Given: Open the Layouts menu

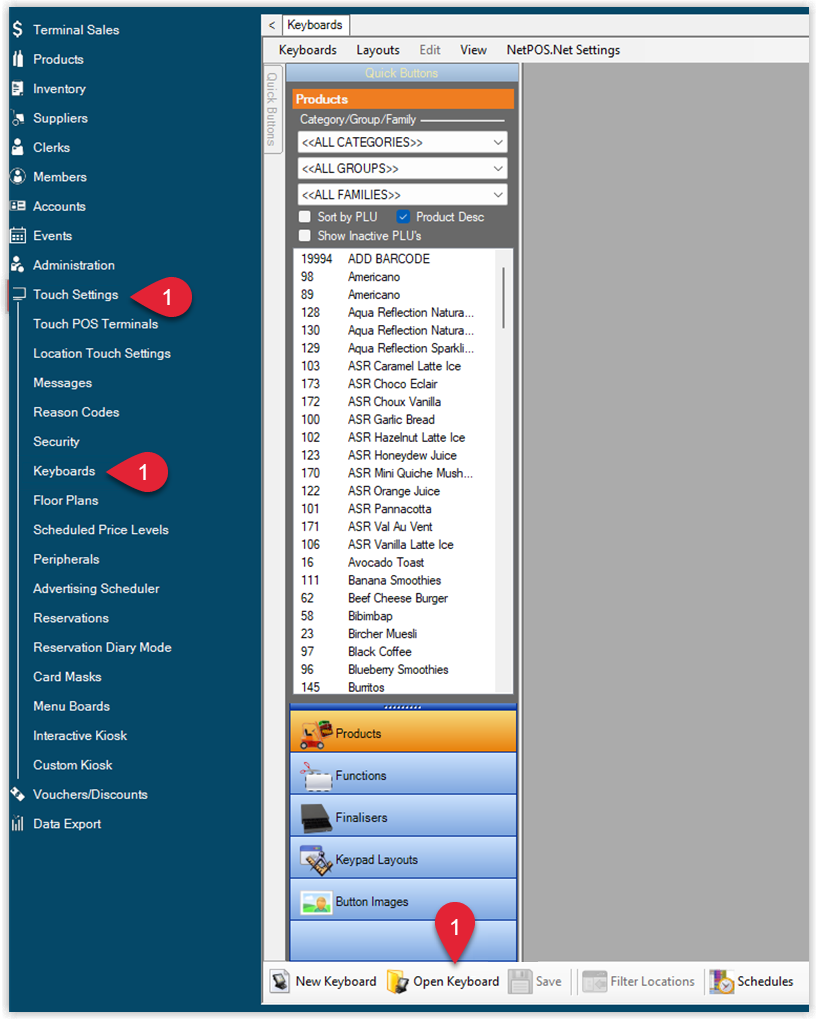Looking at the screenshot, I should click(378, 50).
